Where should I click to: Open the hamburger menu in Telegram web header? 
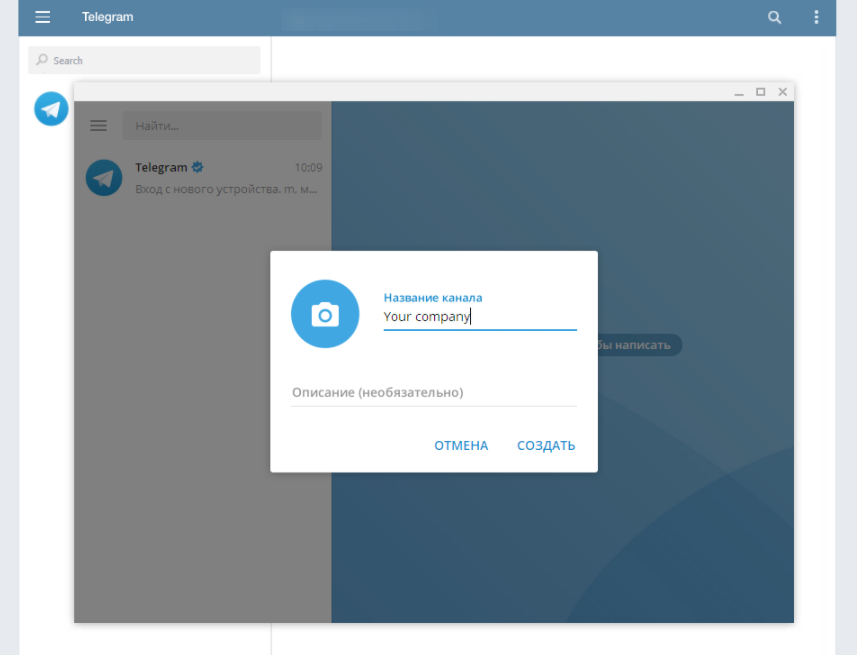tap(43, 17)
